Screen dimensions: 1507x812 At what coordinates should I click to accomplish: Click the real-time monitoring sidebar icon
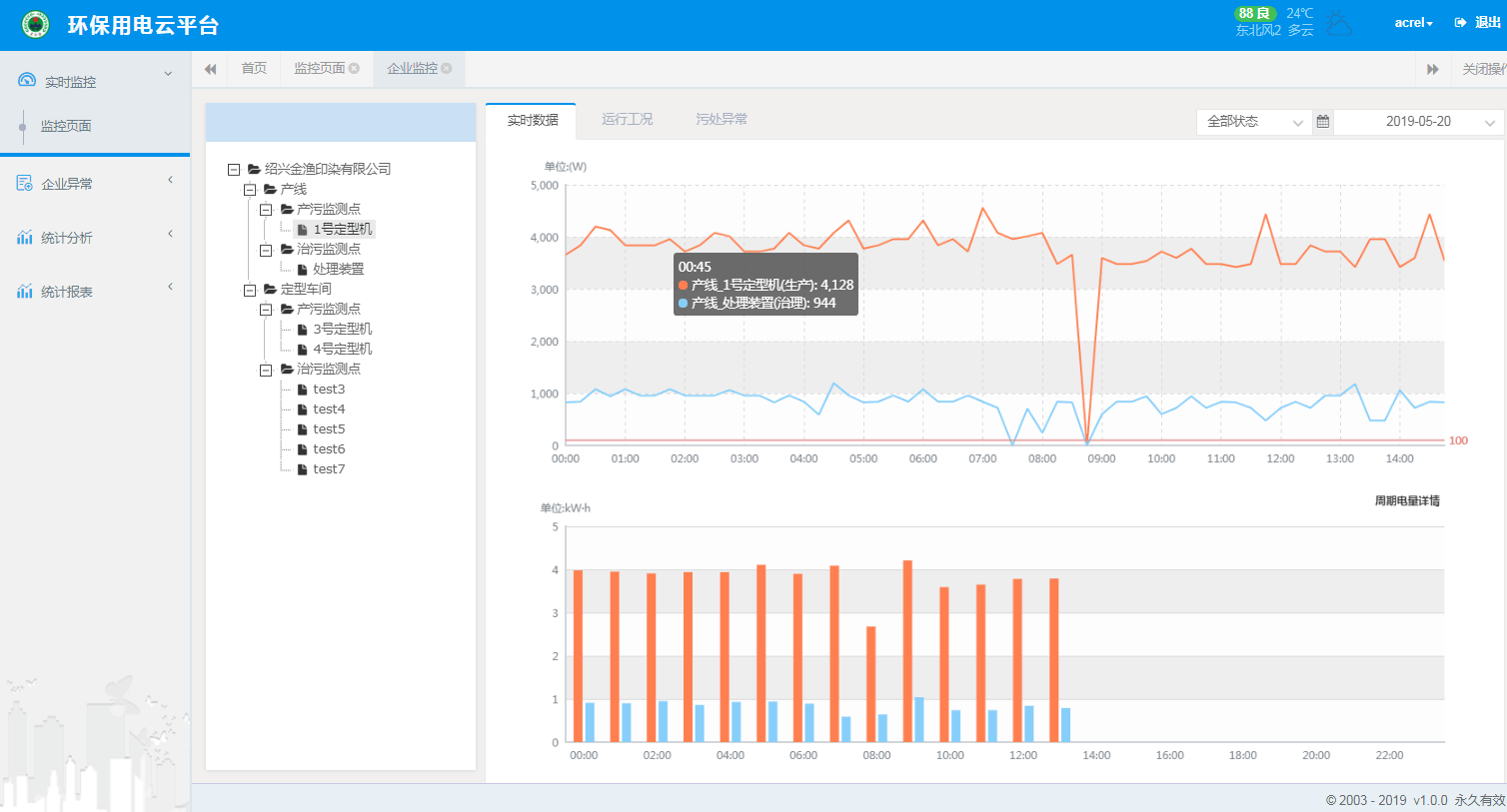coord(27,80)
